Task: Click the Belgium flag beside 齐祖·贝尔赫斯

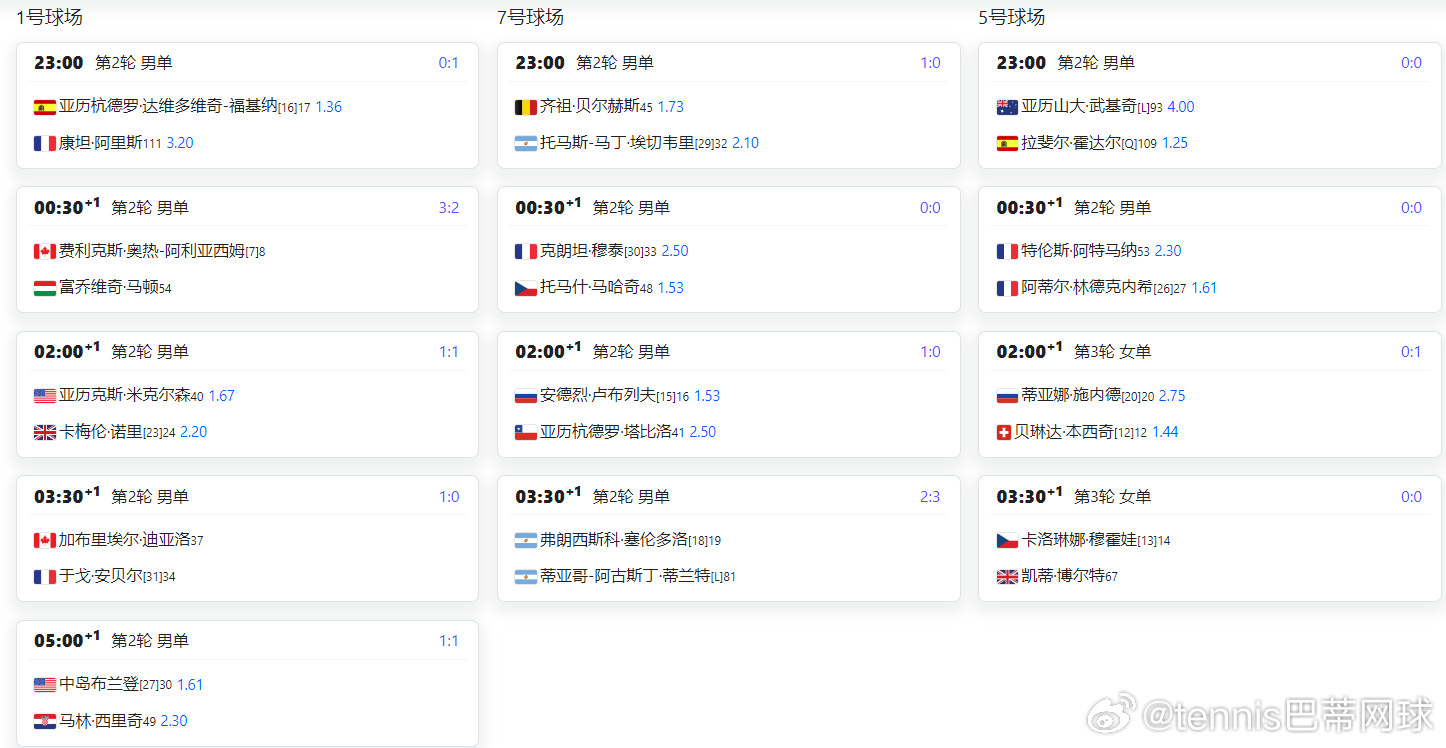Action: tap(526, 107)
